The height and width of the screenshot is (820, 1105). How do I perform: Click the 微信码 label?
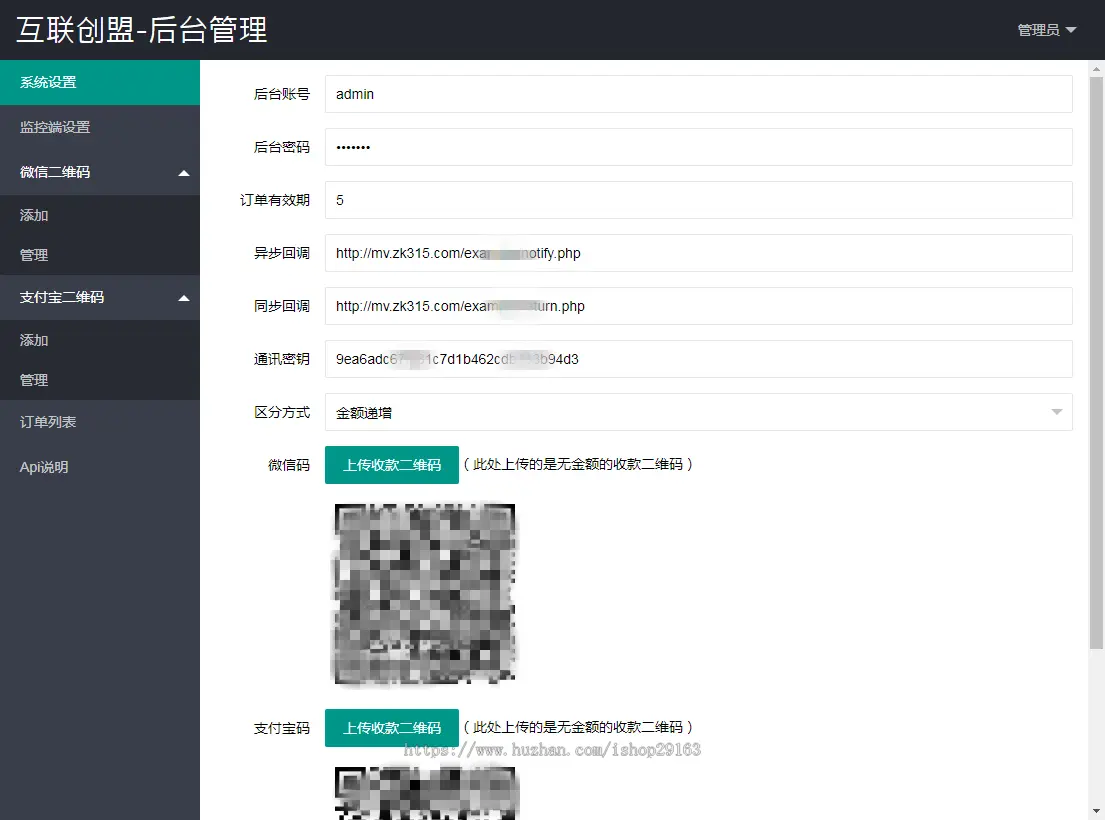tap(289, 465)
